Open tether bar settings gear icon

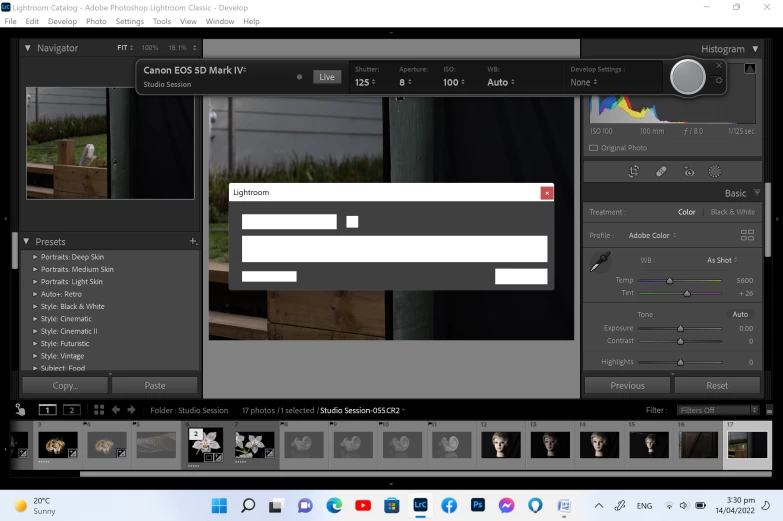pos(719,80)
